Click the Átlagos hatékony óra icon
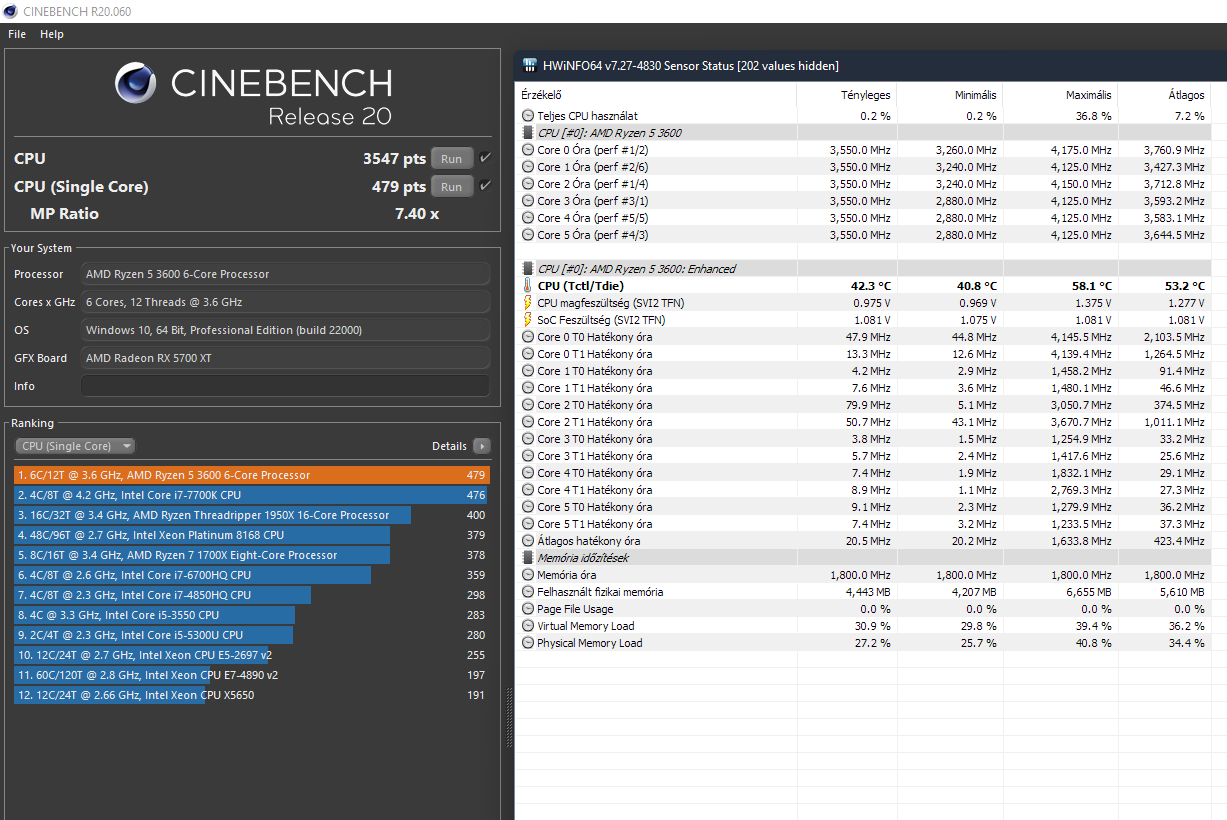The height and width of the screenshot is (820, 1227). 528,541
